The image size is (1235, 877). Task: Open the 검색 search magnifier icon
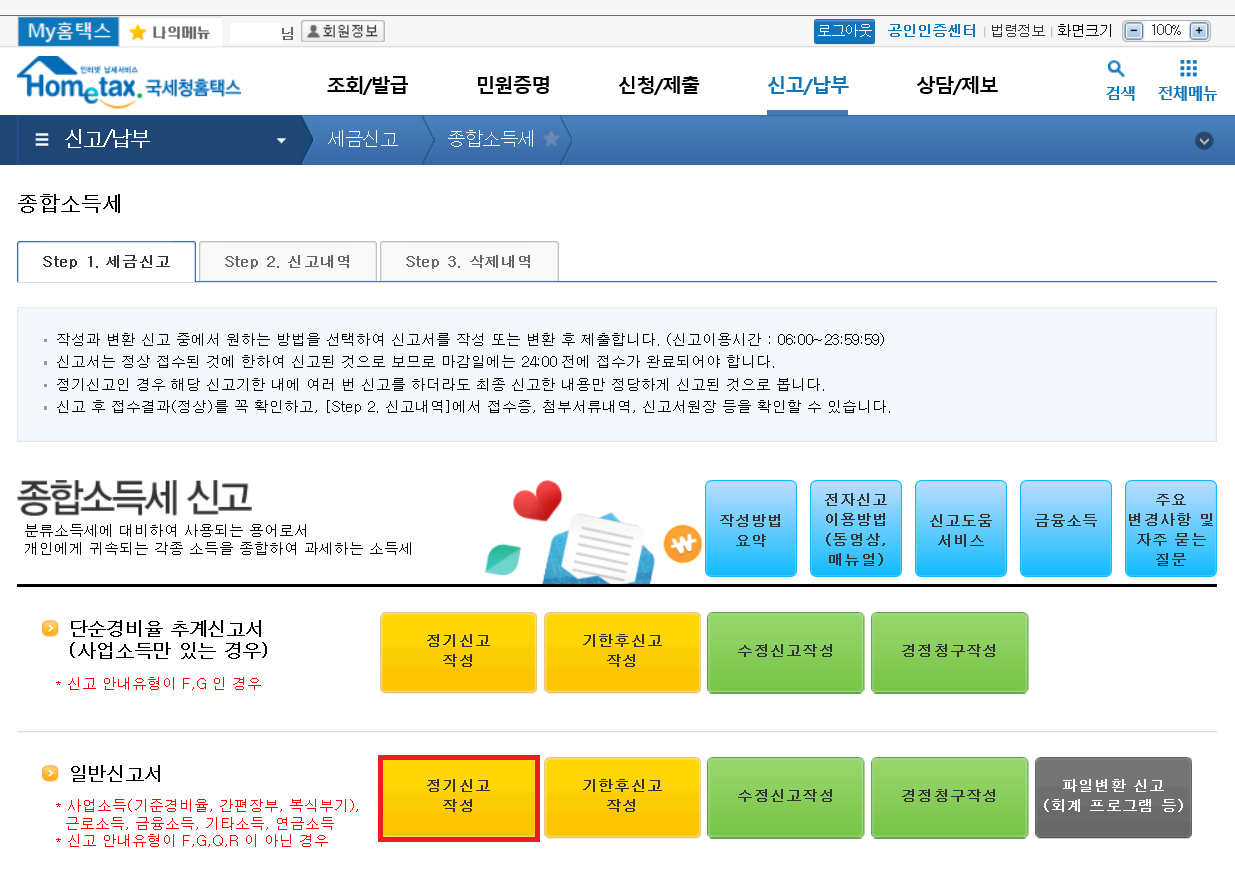[x=1116, y=69]
